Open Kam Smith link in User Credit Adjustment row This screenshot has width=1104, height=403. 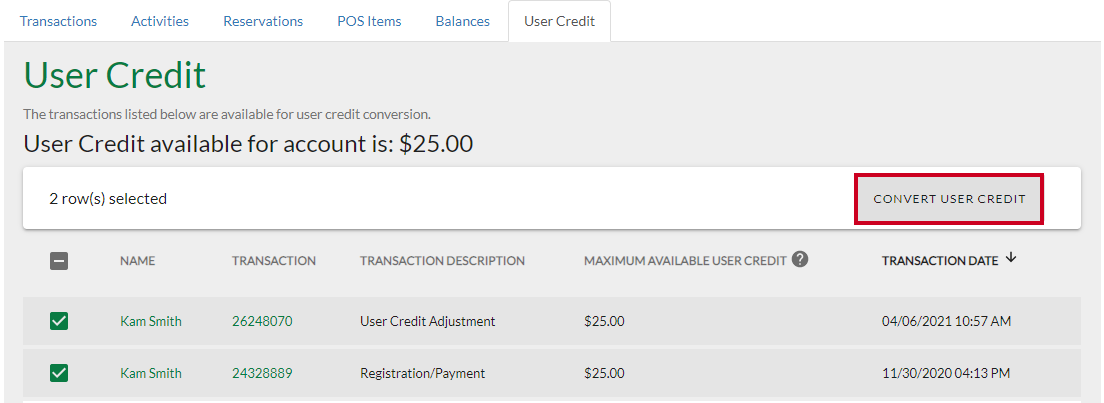click(x=151, y=321)
